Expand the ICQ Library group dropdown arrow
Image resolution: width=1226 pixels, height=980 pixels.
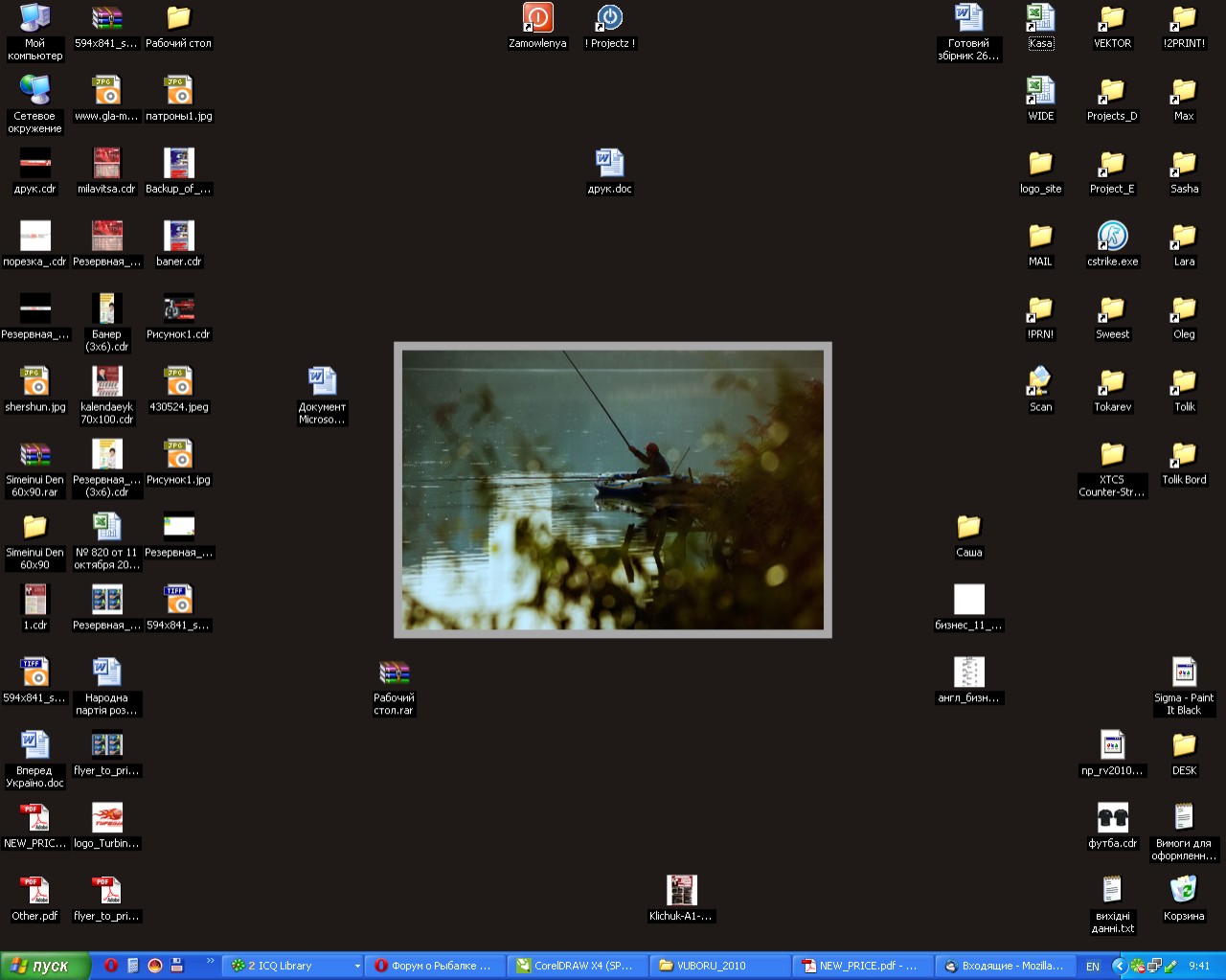(x=357, y=967)
